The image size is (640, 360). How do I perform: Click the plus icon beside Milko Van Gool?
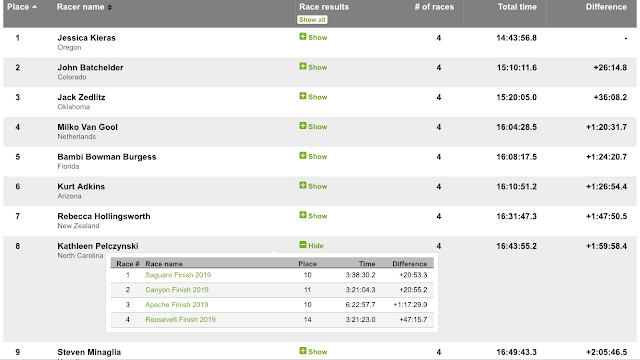[x=302, y=126]
